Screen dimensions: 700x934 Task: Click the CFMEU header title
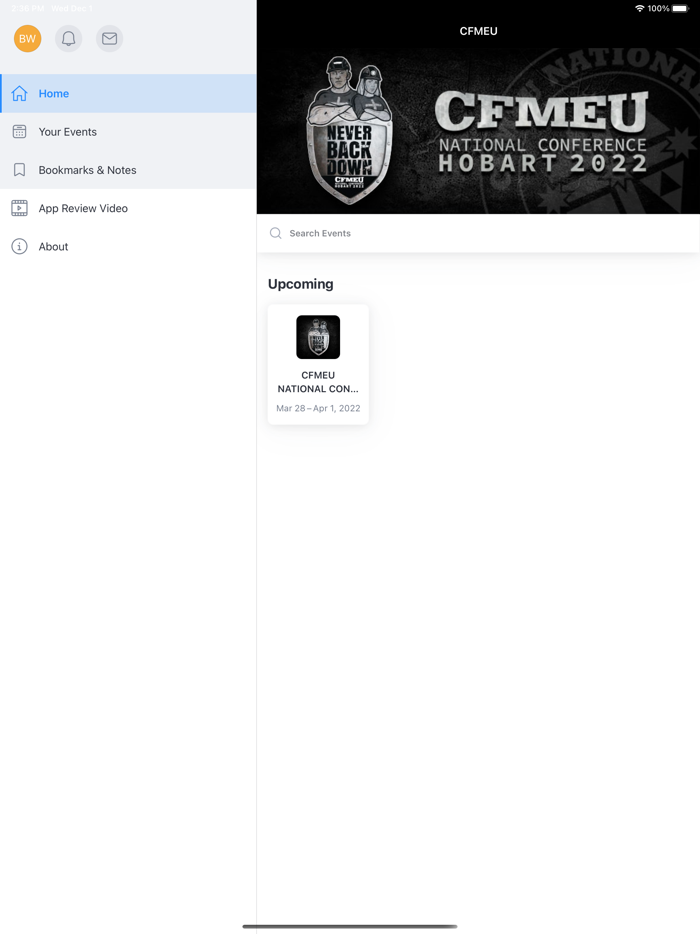pyautogui.click(x=478, y=31)
